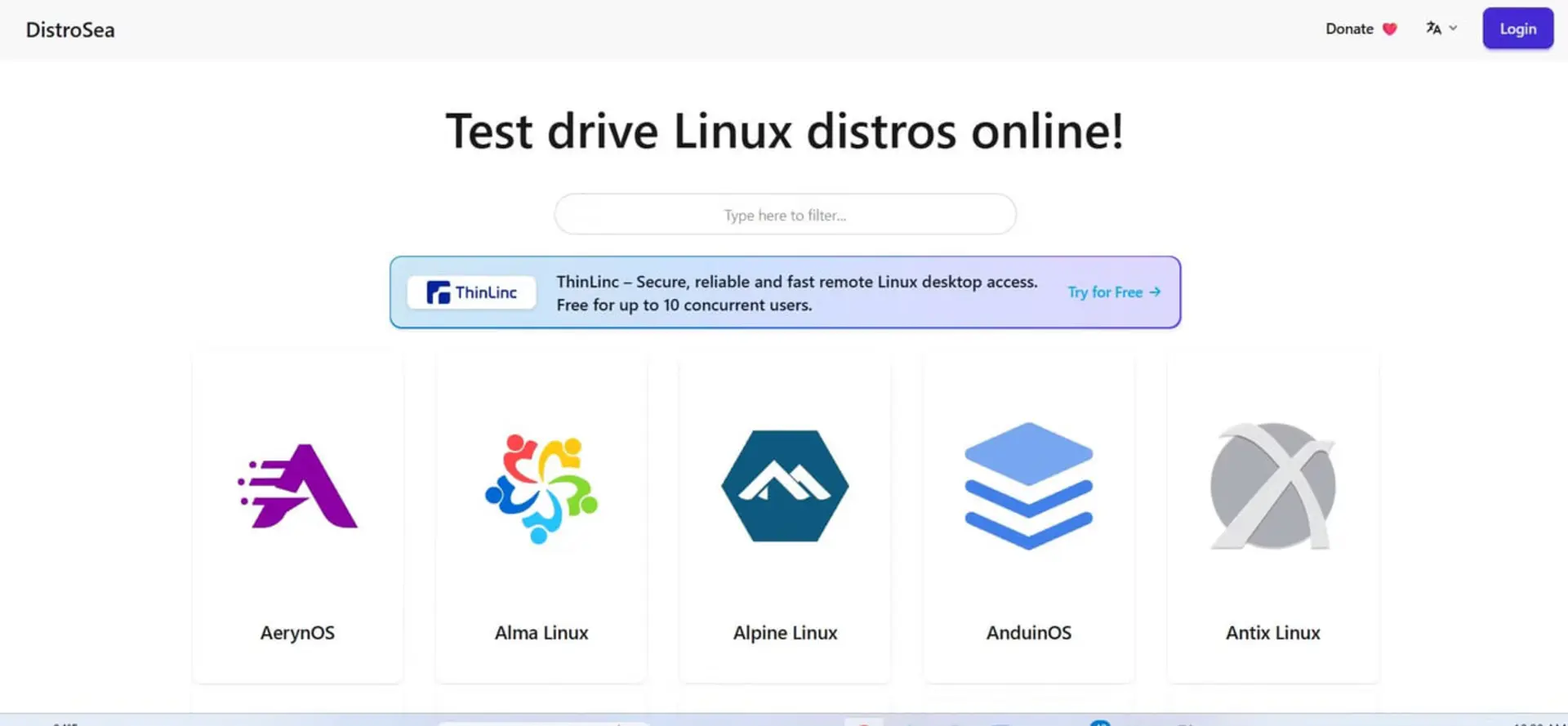Viewport: 1568px width, 726px height.
Task: Open the Alpine Linux hexagon logo
Action: (785, 486)
